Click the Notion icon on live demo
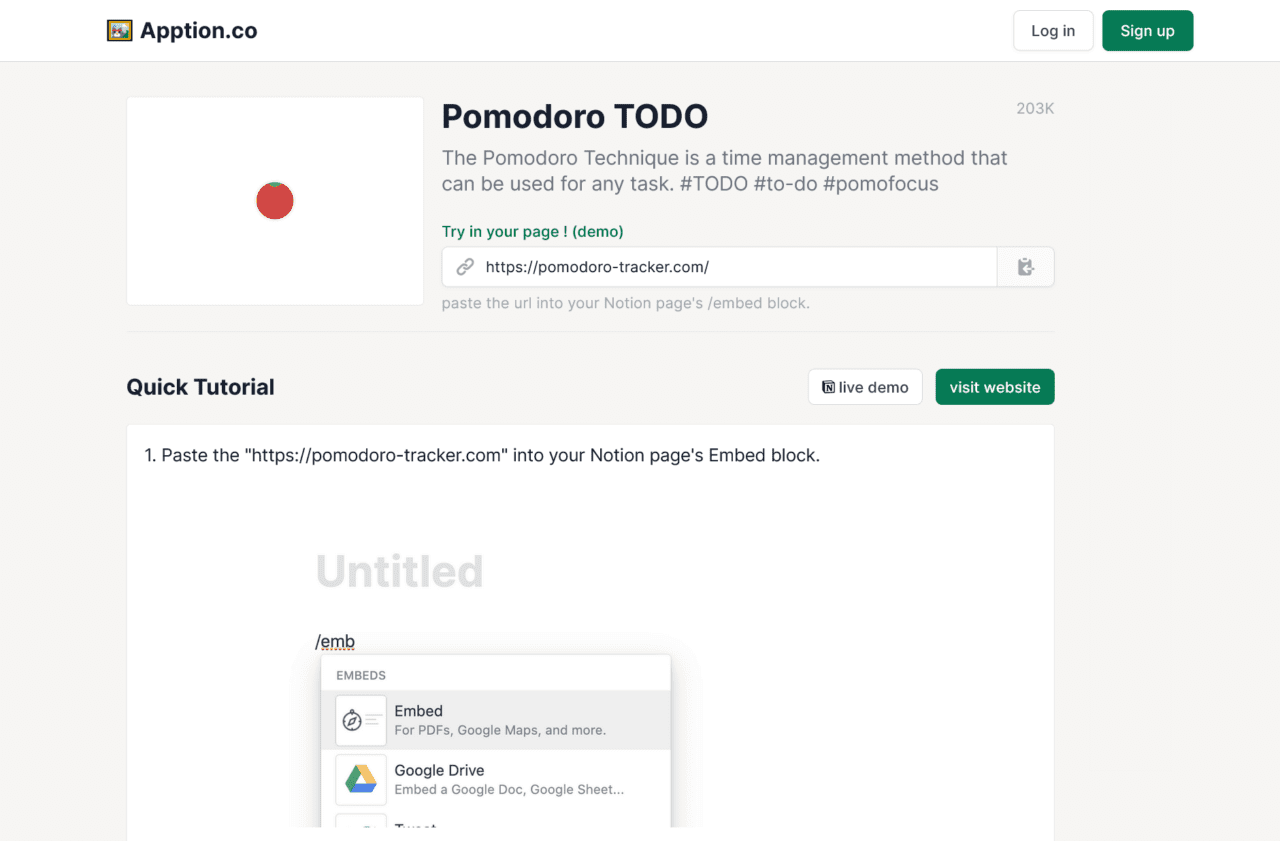The height and width of the screenshot is (841, 1280). click(828, 387)
